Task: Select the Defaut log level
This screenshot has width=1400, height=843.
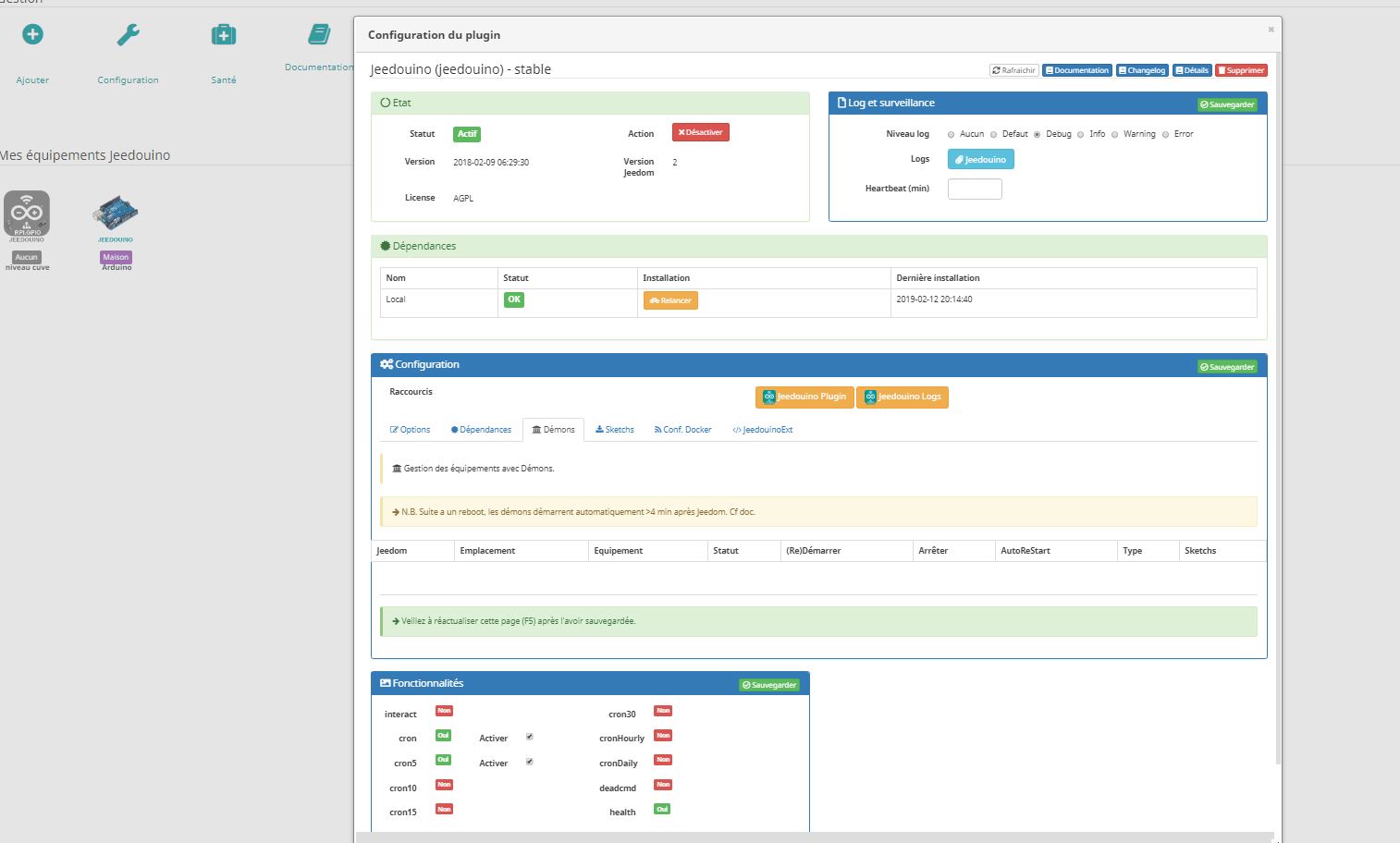Action: click(994, 135)
